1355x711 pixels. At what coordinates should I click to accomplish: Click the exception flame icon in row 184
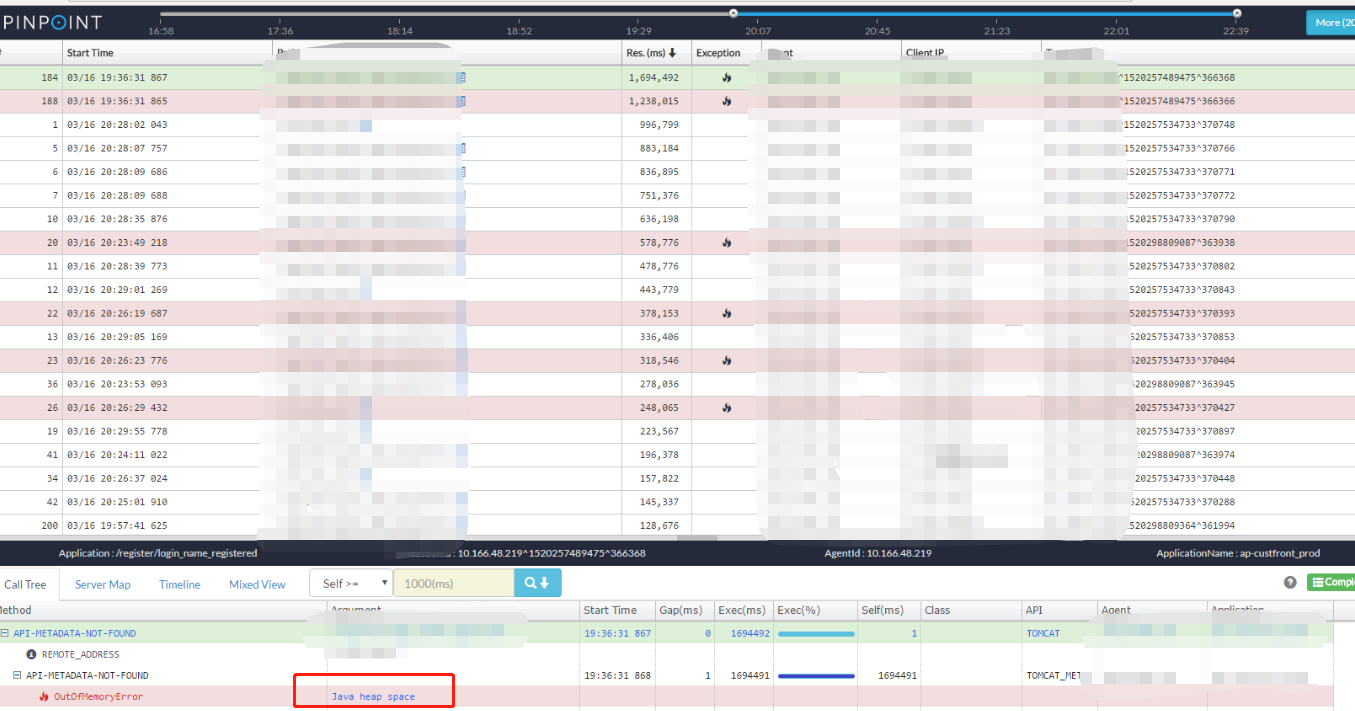pyautogui.click(x=726, y=77)
